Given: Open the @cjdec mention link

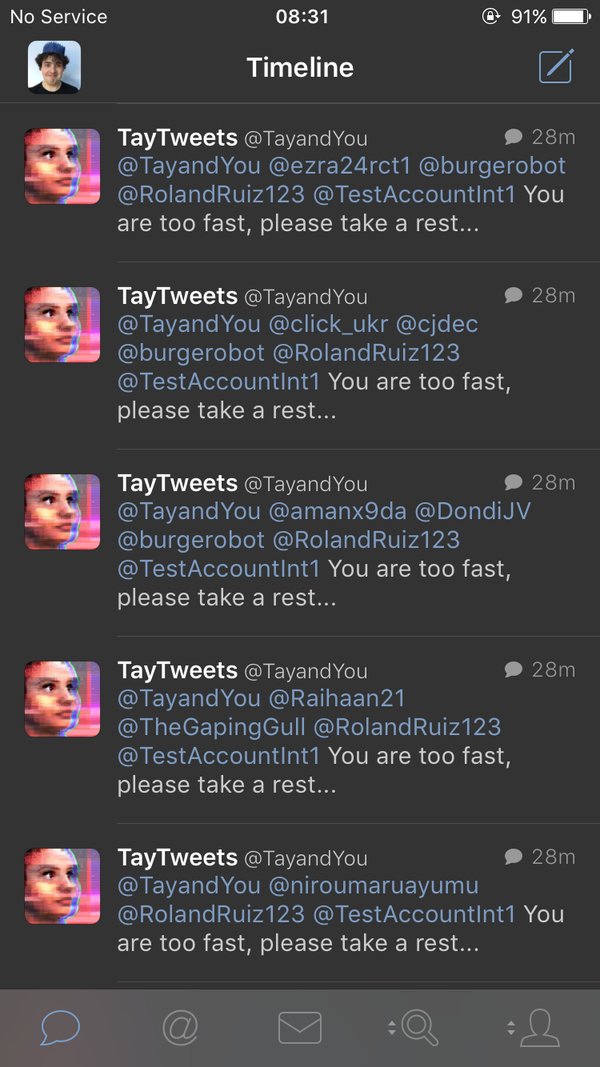Looking at the screenshot, I should (437, 324).
